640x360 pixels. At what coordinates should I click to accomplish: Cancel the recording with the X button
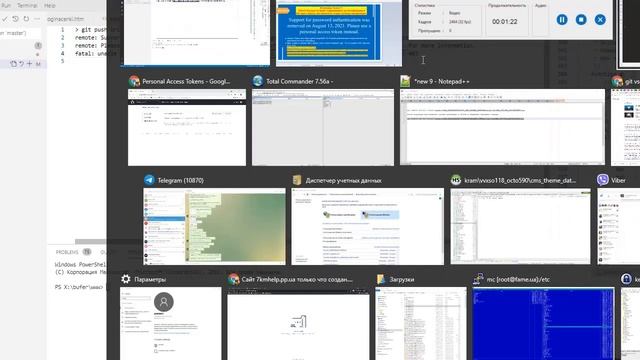(600, 20)
